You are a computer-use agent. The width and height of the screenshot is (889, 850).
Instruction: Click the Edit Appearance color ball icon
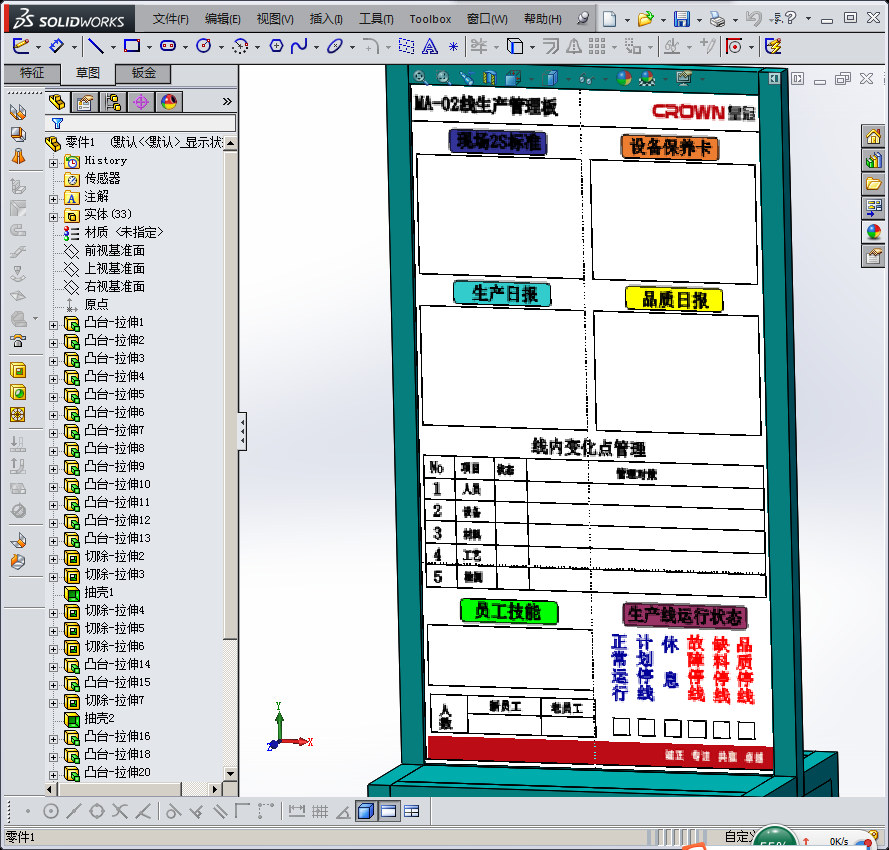pyautogui.click(x=624, y=78)
